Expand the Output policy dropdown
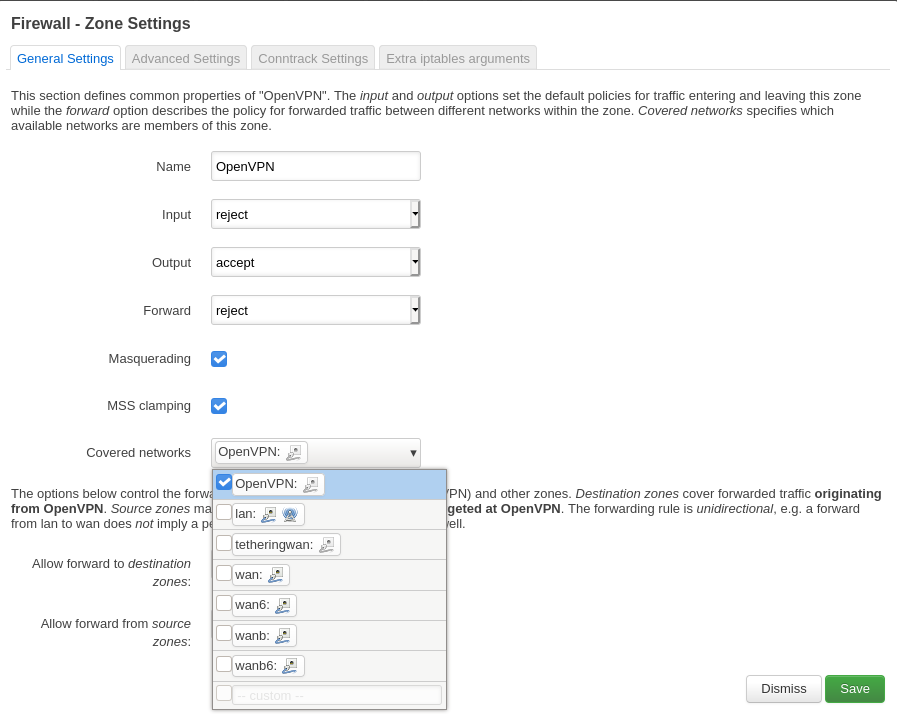897x714 pixels. point(315,262)
